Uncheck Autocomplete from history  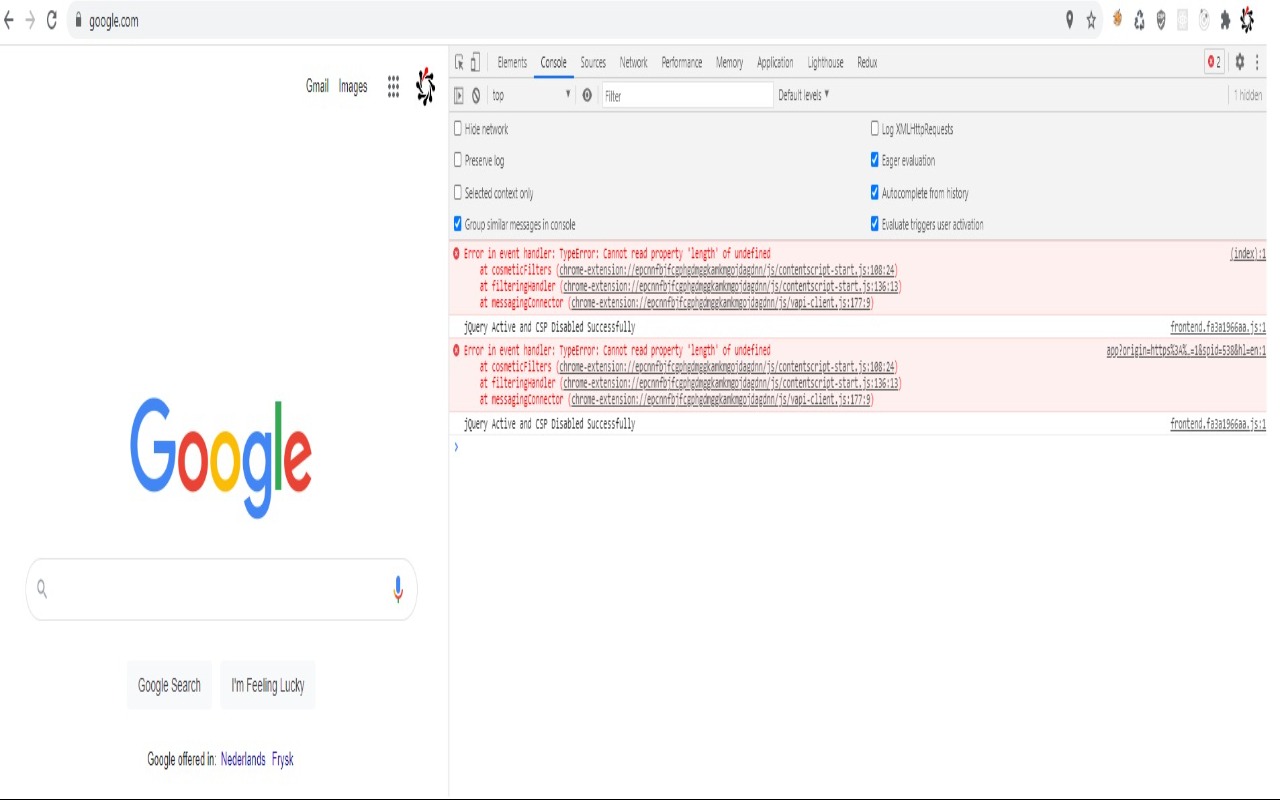pos(875,192)
